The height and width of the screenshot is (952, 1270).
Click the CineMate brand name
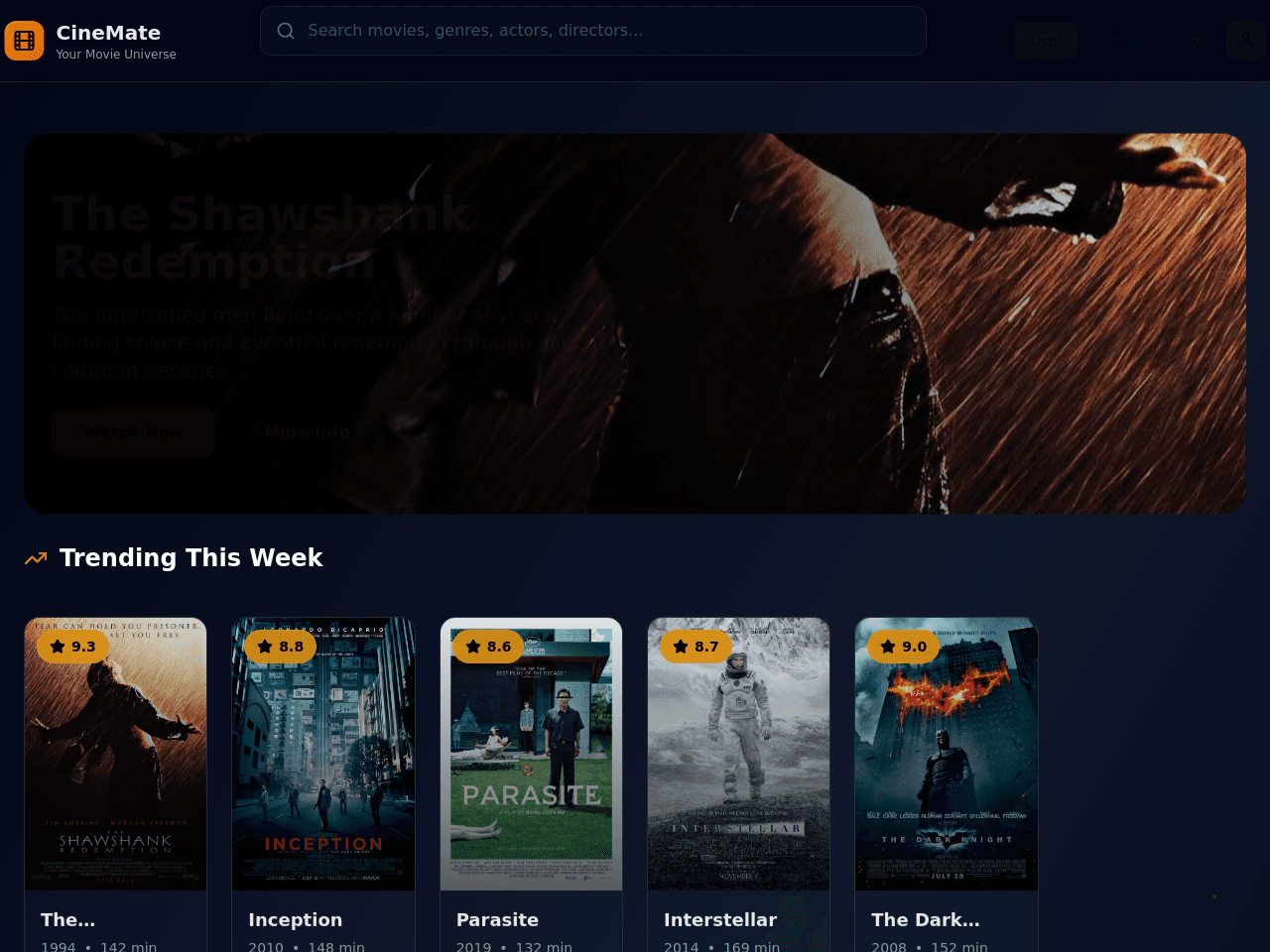(108, 33)
